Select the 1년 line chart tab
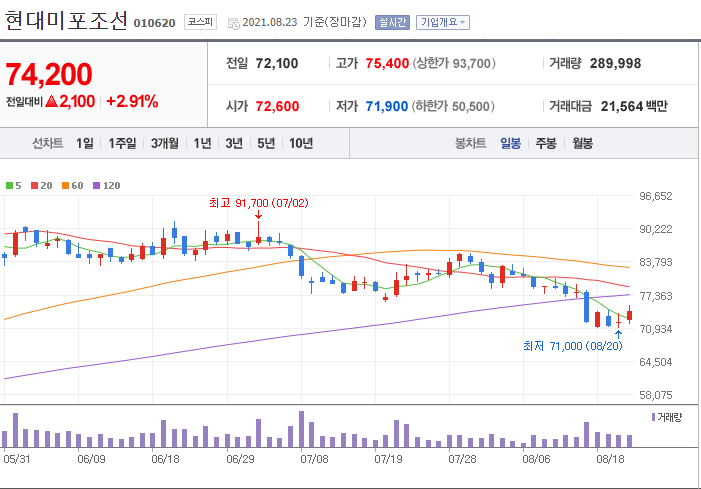The height and width of the screenshot is (489, 701). (x=202, y=143)
